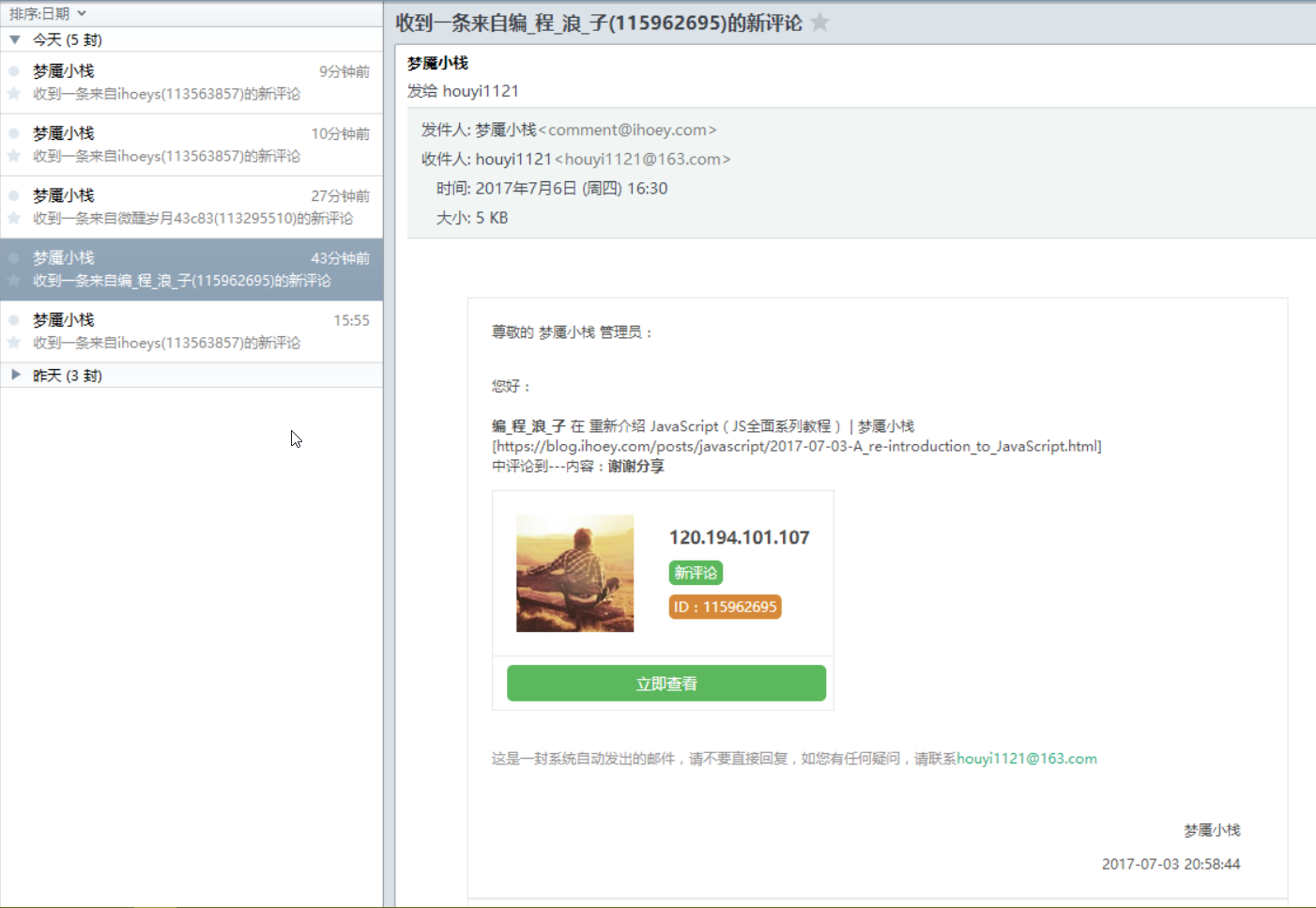Star the open message beside its subject title
Viewport: 1316px width, 908px height.
(x=819, y=23)
